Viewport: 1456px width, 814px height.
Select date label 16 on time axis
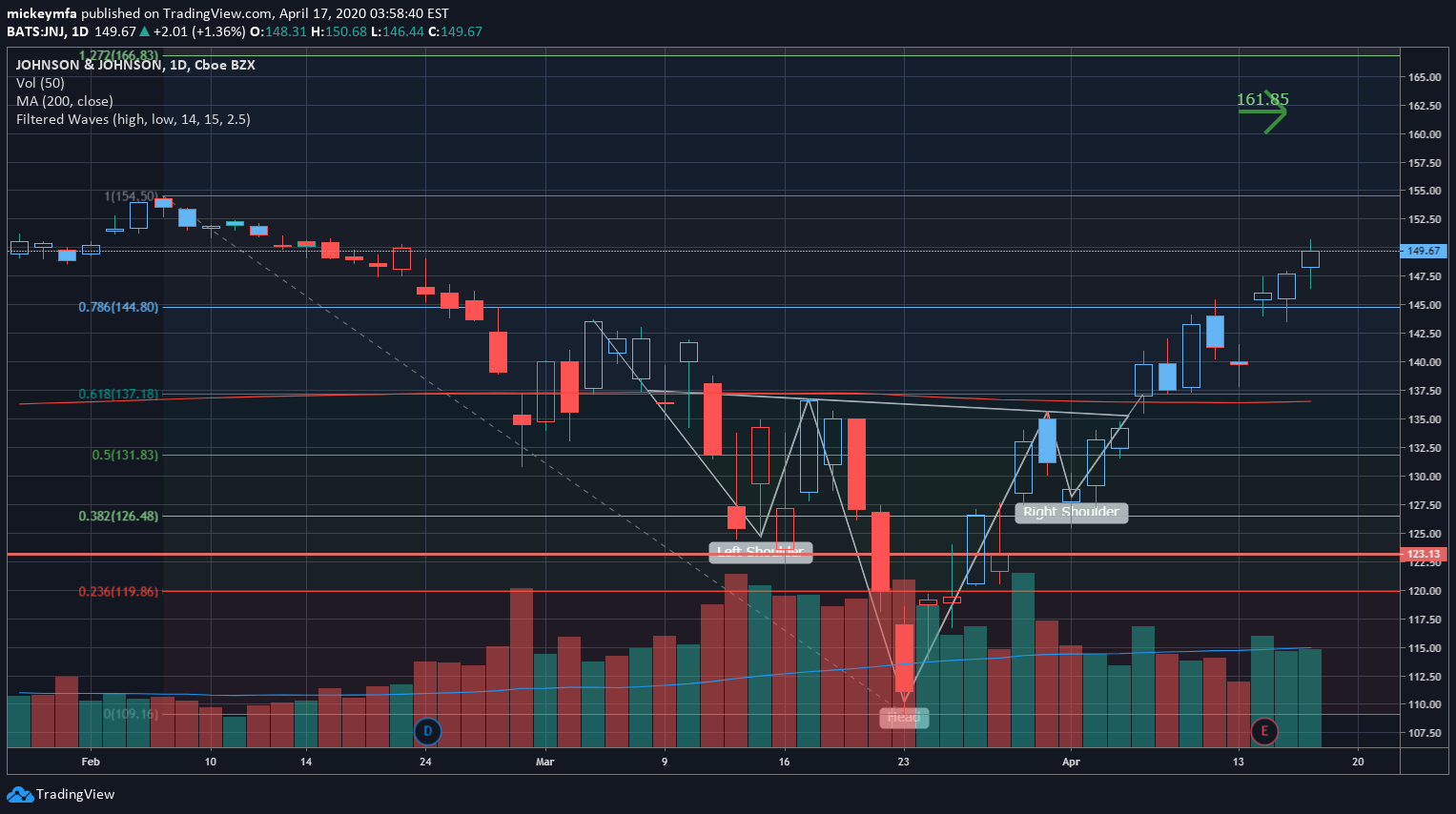[784, 762]
